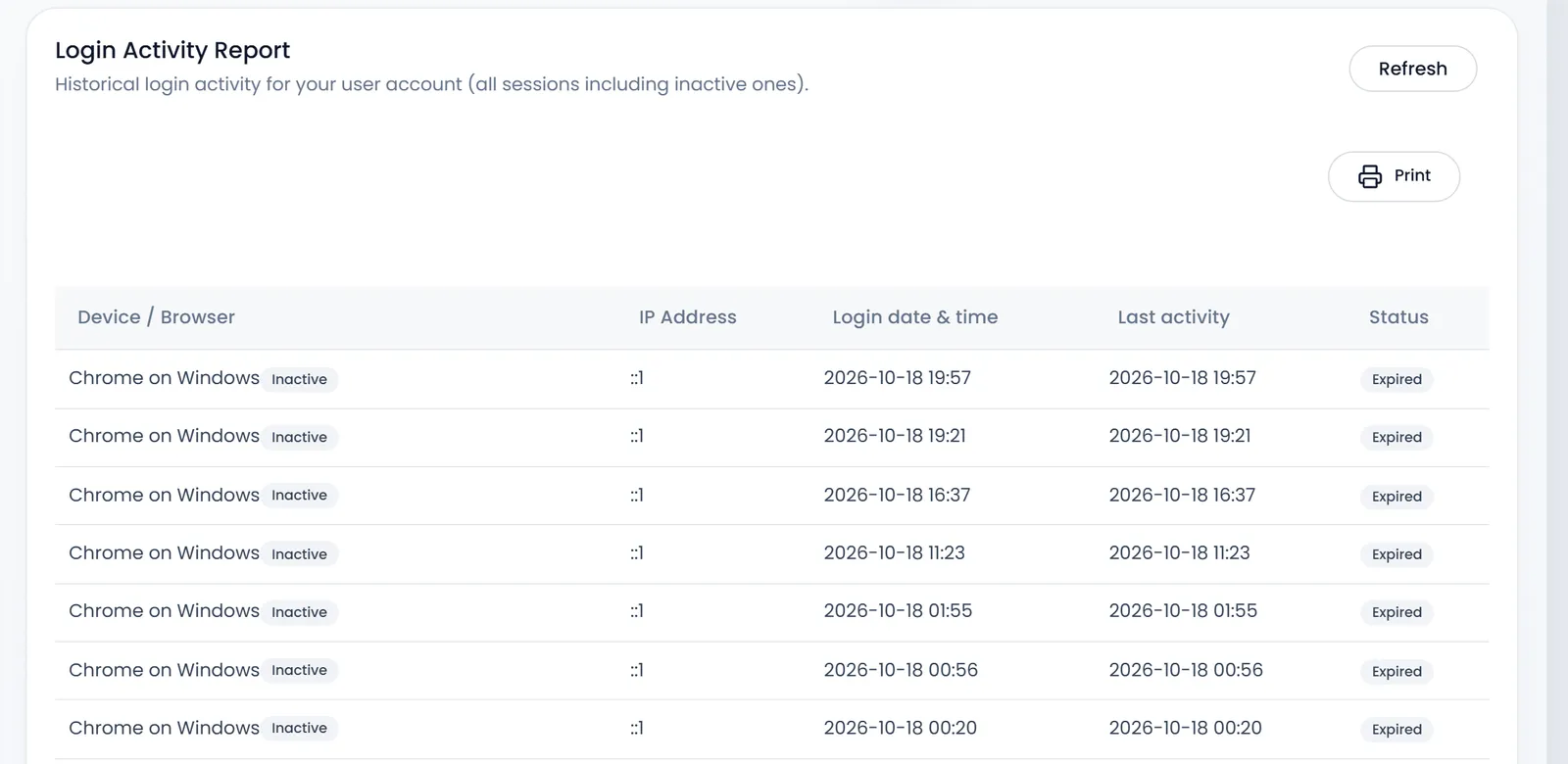Click the IP Address column header
1568x764 pixels.
click(687, 317)
